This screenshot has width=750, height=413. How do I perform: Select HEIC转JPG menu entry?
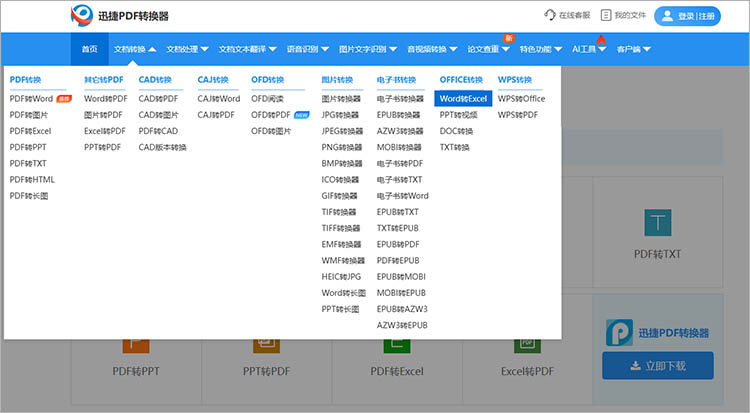coord(341,277)
